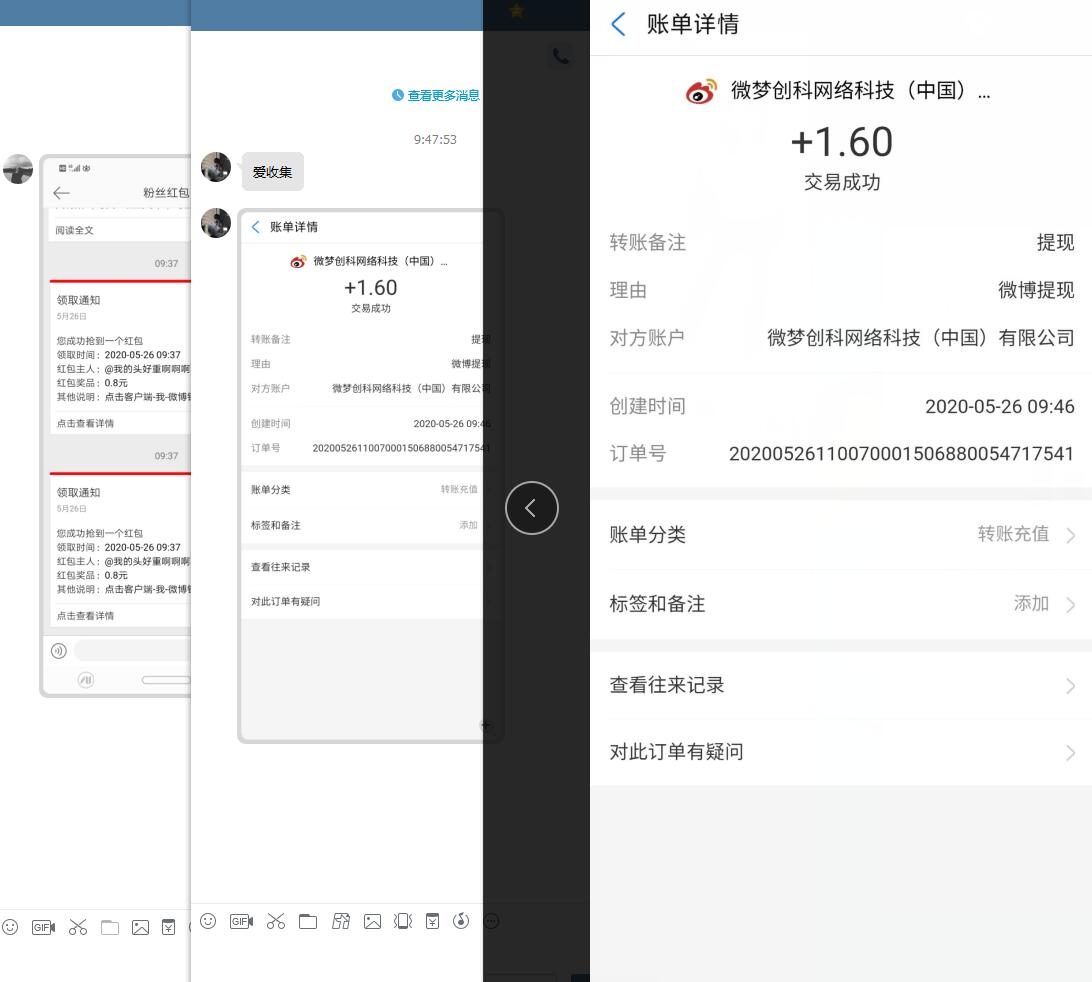This screenshot has width=1092, height=982.
Task: Click the Weibo logo in the chat thumbnail
Action: point(298,262)
